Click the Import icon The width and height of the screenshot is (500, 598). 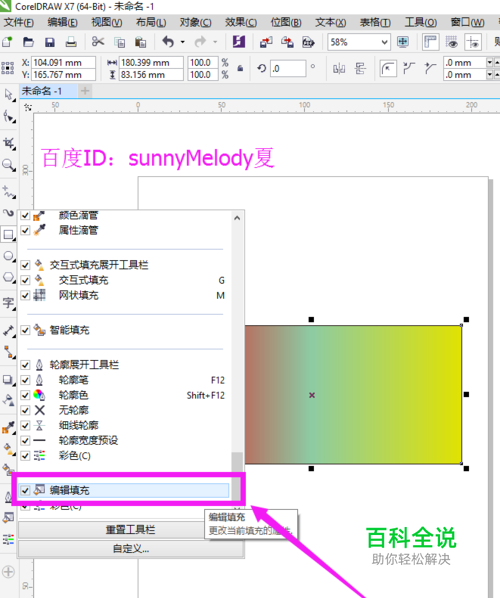(x=266, y=42)
